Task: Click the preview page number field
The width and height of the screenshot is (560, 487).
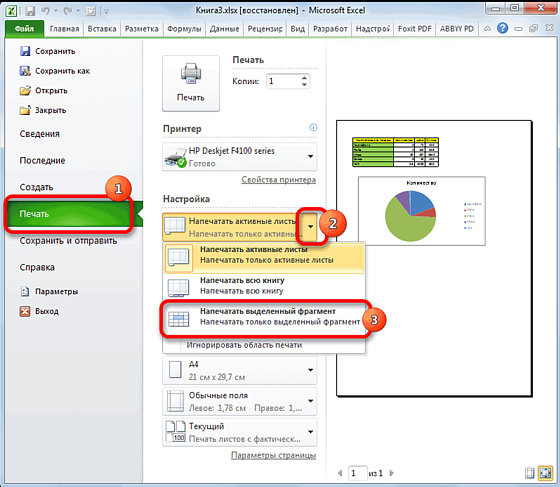Action: pos(358,473)
